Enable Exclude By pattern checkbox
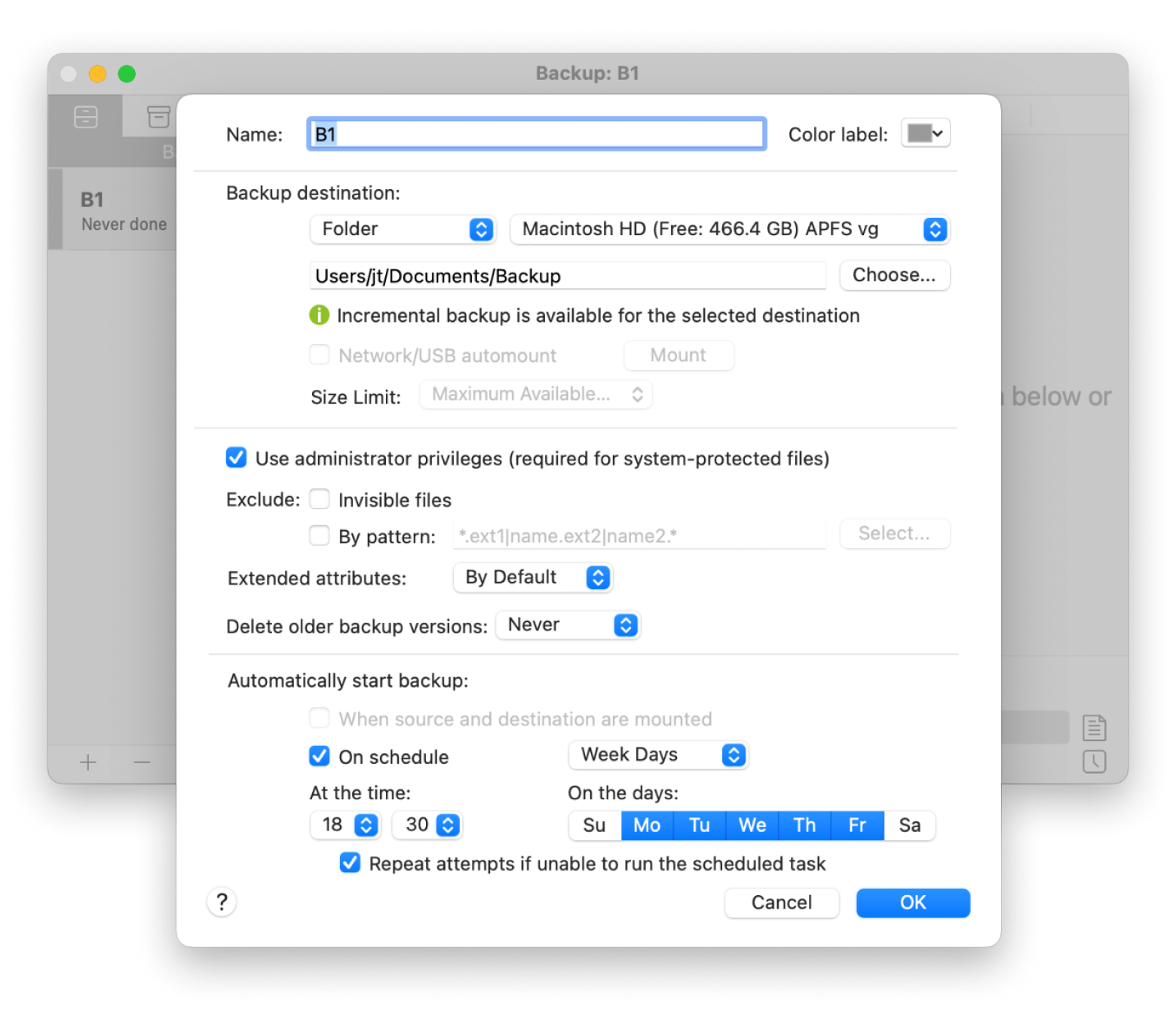 [320, 535]
